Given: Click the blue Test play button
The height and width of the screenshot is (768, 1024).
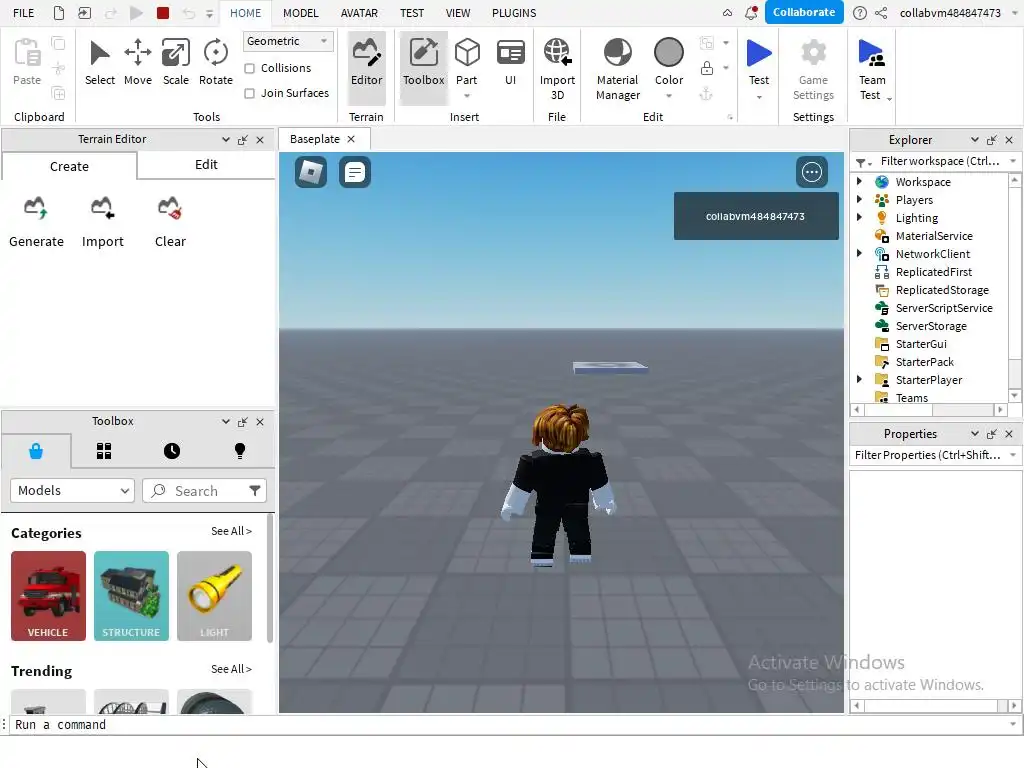Looking at the screenshot, I should [758, 54].
